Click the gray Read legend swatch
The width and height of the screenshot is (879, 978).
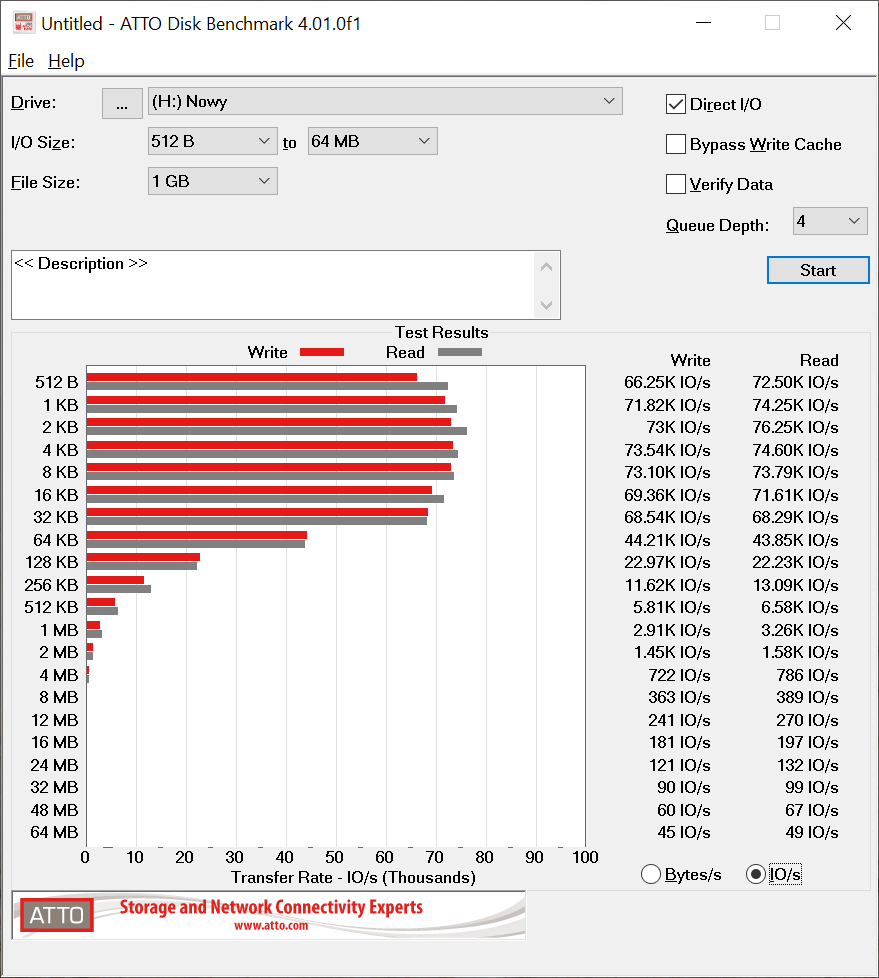(x=460, y=352)
